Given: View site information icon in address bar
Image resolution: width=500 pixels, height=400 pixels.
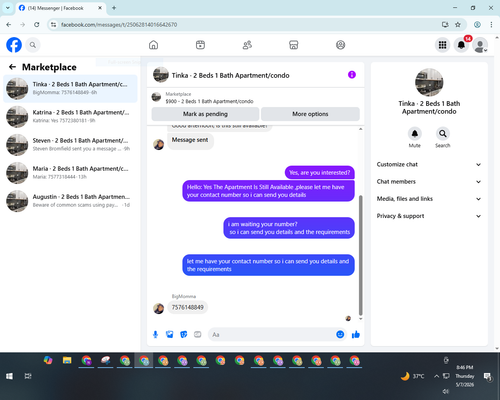Looking at the screenshot, I should [53, 25].
